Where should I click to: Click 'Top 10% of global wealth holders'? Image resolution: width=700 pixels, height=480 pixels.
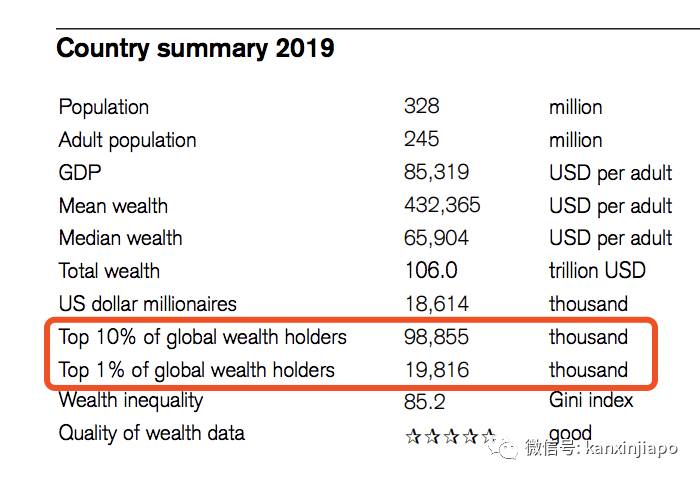(203, 337)
